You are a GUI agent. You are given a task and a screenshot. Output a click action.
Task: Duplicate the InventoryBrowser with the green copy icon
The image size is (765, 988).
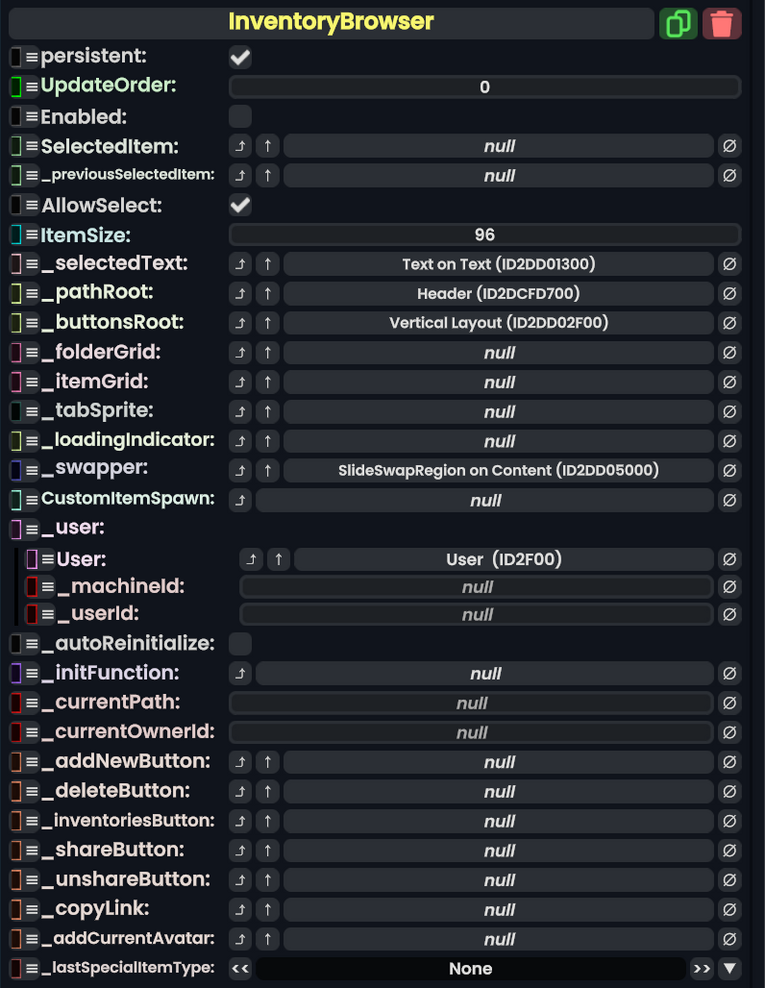pyautogui.click(x=679, y=22)
